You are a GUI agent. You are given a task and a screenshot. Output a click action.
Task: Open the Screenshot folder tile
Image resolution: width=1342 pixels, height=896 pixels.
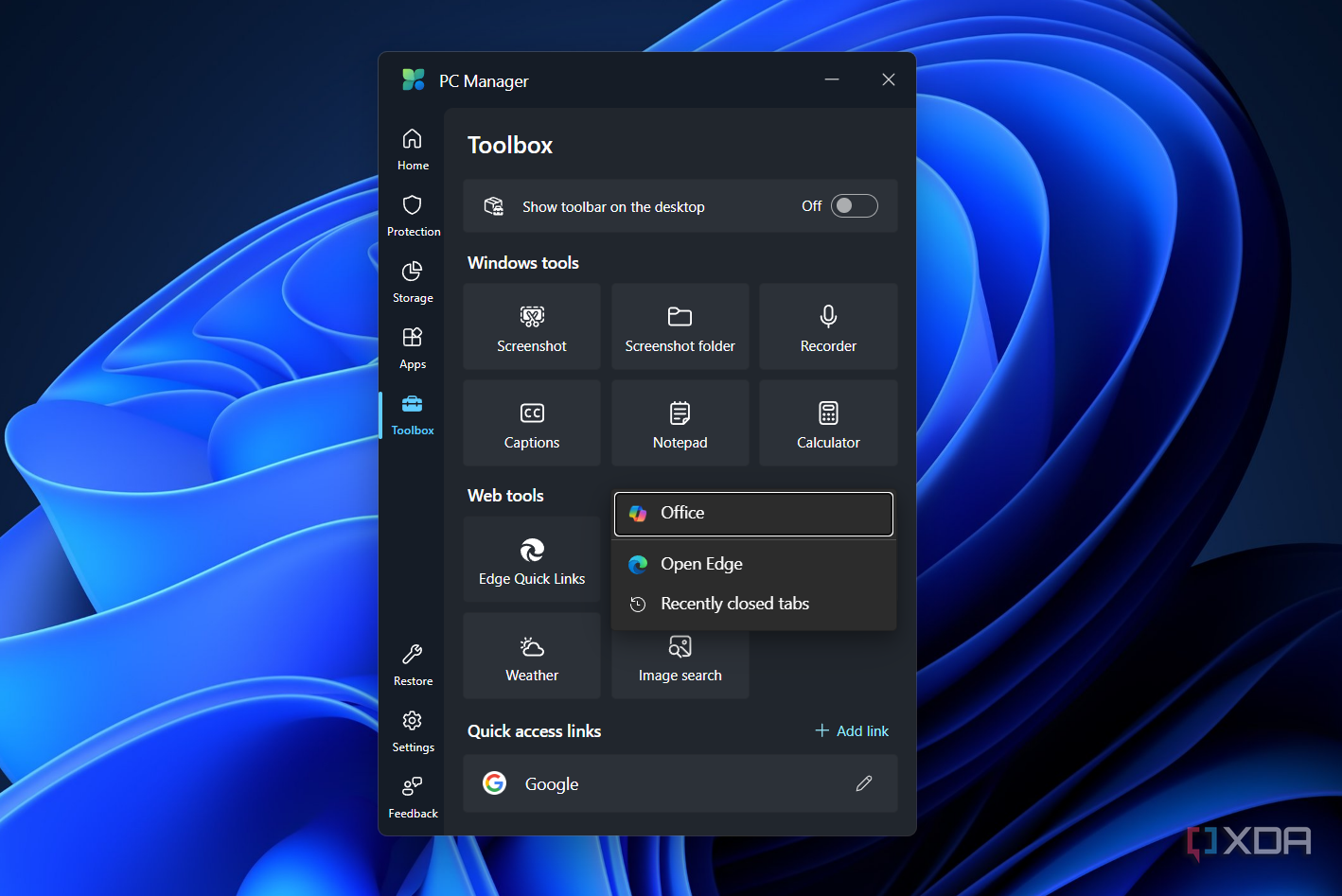(680, 326)
